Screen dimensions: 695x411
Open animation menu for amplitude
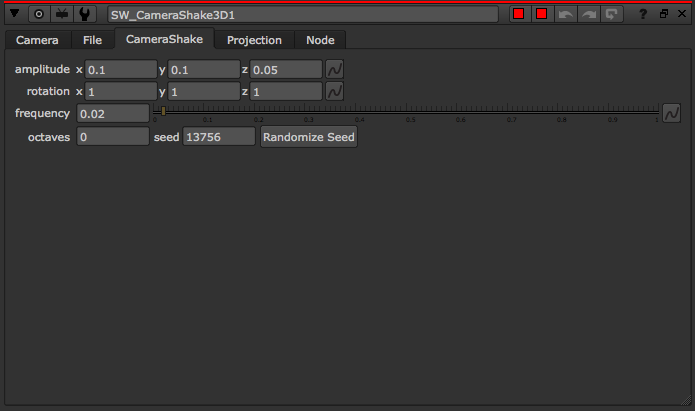(x=336, y=70)
